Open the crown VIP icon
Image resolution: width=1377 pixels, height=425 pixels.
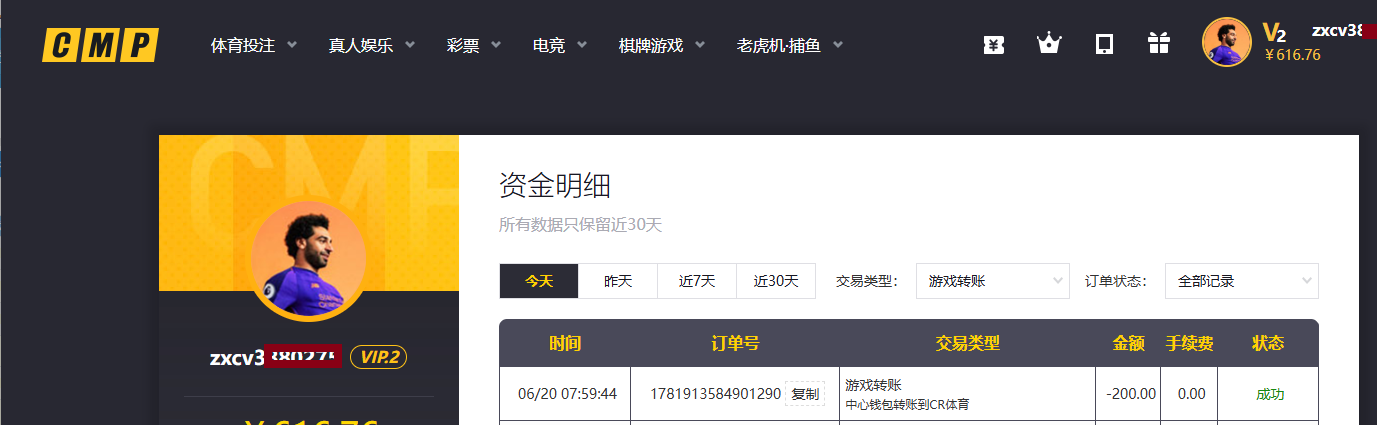point(1048,44)
